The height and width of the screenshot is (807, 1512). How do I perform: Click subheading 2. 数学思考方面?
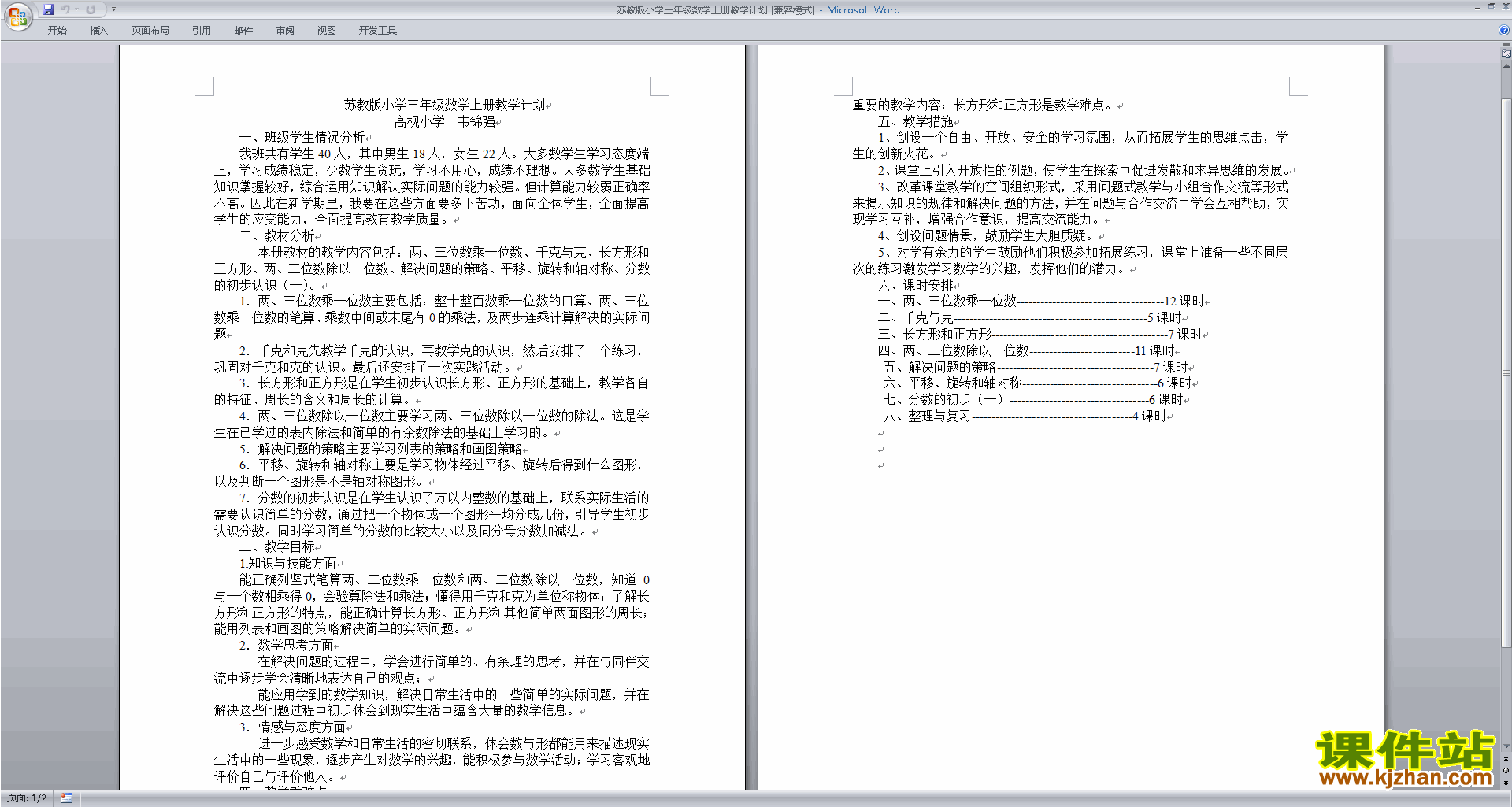[x=287, y=645]
